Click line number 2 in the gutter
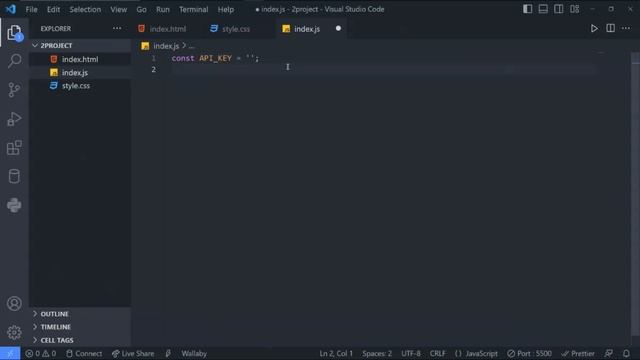The width and height of the screenshot is (640, 360). click(x=153, y=69)
